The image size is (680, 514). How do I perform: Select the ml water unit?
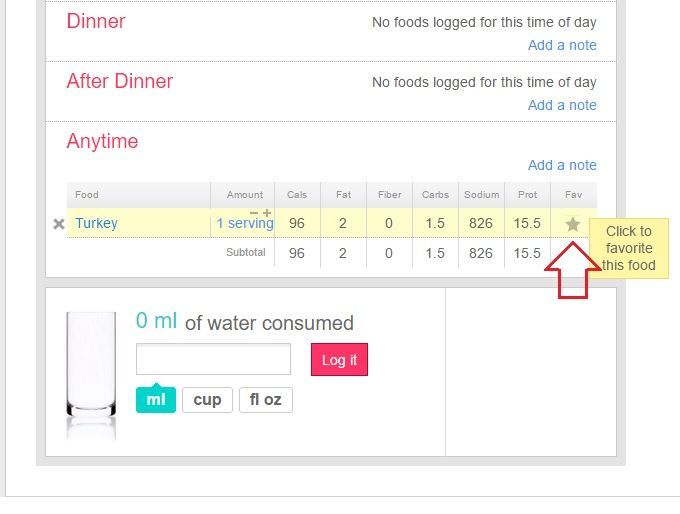[156, 400]
